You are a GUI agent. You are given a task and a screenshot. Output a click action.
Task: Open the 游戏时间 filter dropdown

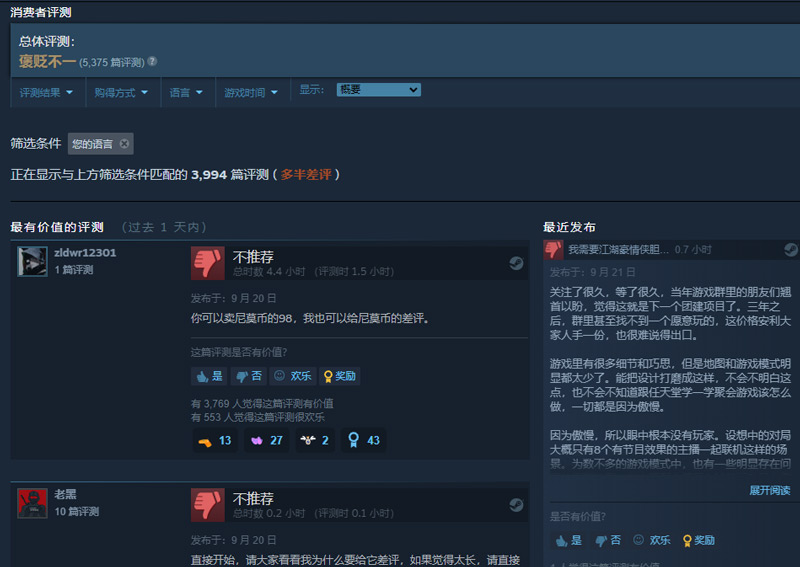click(251, 92)
